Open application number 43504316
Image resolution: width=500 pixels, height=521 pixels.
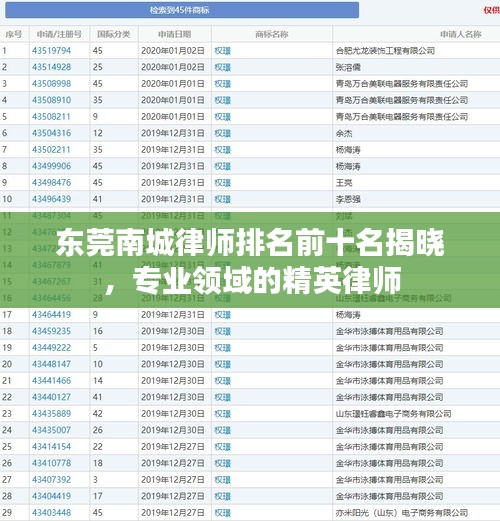pyautogui.click(x=51, y=133)
